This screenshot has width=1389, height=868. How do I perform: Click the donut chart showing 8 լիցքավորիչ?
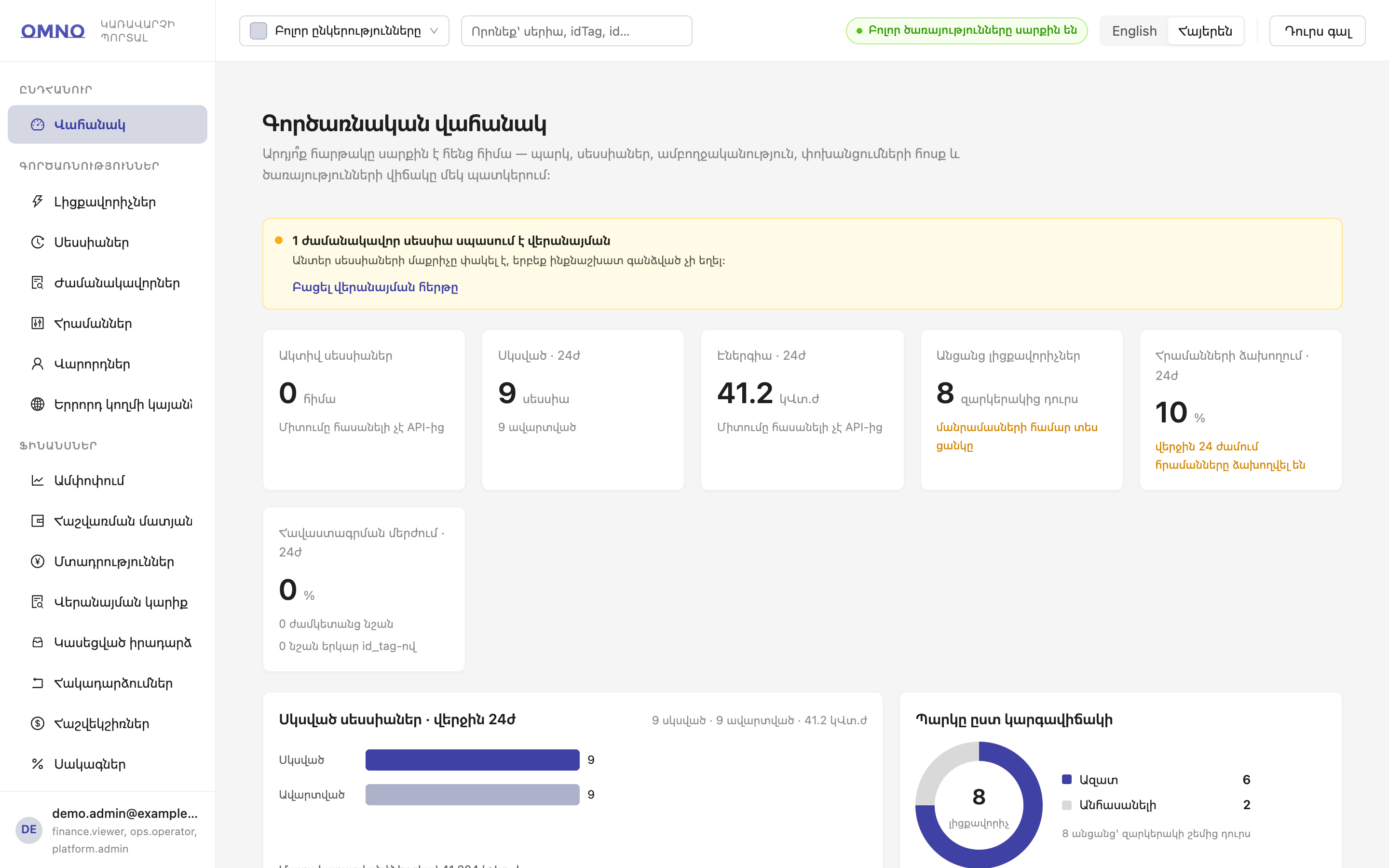(979, 805)
